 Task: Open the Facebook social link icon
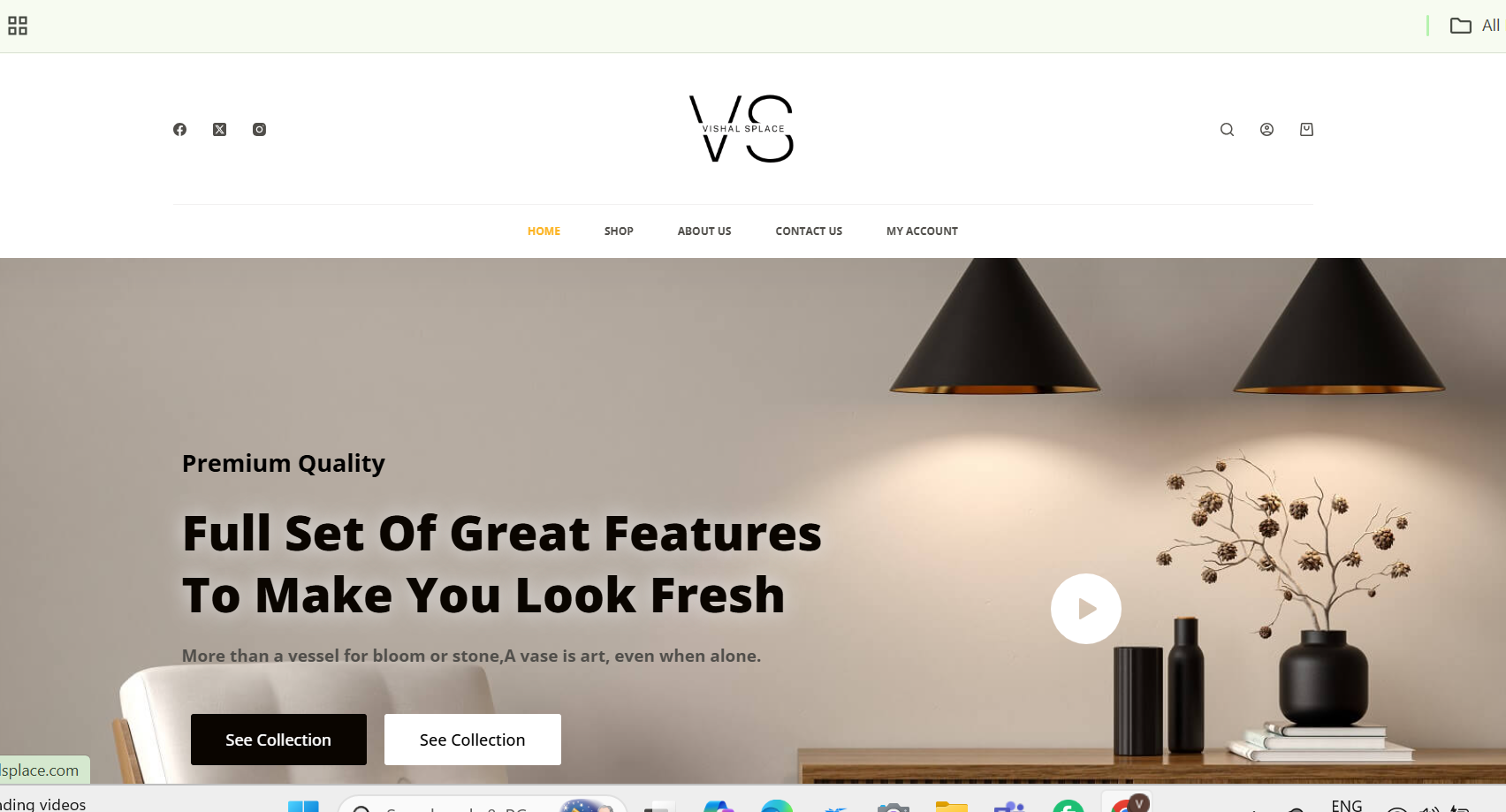pyautogui.click(x=179, y=129)
